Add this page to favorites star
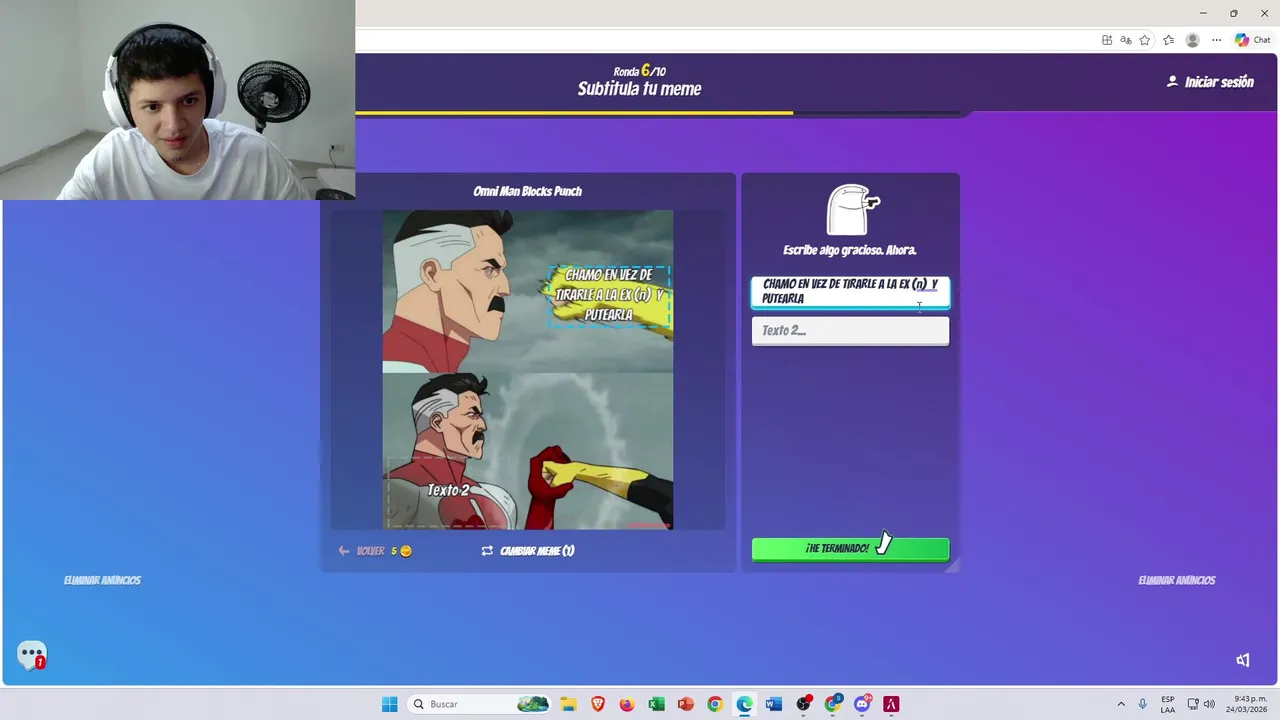Image resolution: width=1280 pixels, height=720 pixels. tap(1145, 40)
